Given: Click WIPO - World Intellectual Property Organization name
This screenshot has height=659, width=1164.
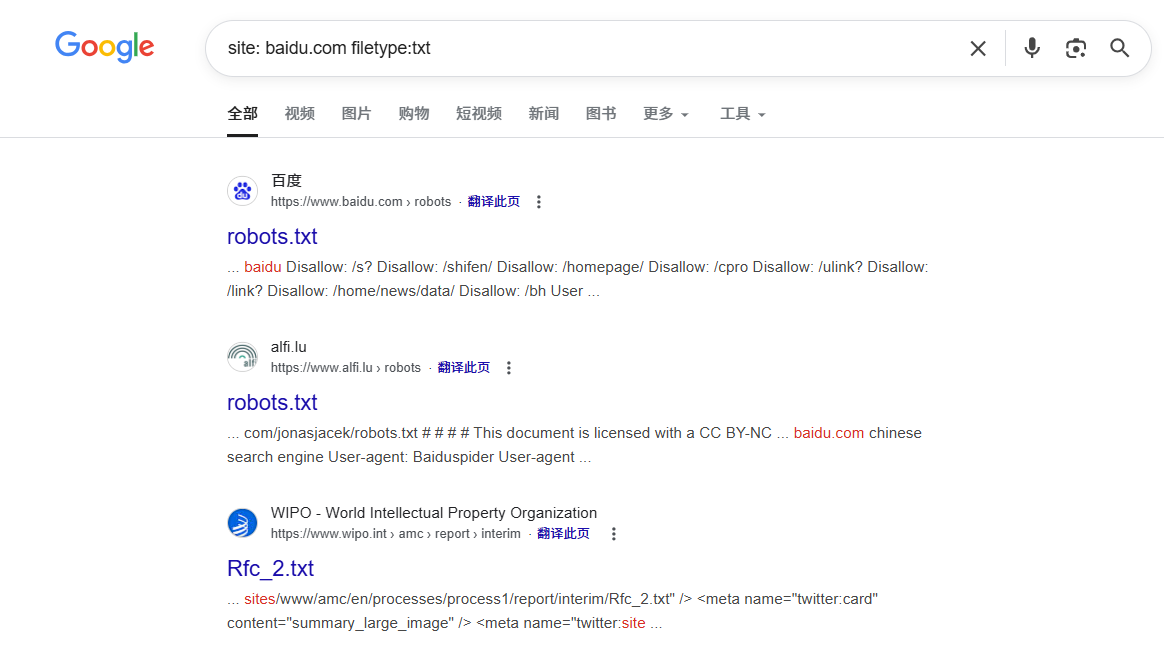Looking at the screenshot, I should click(434, 513).
